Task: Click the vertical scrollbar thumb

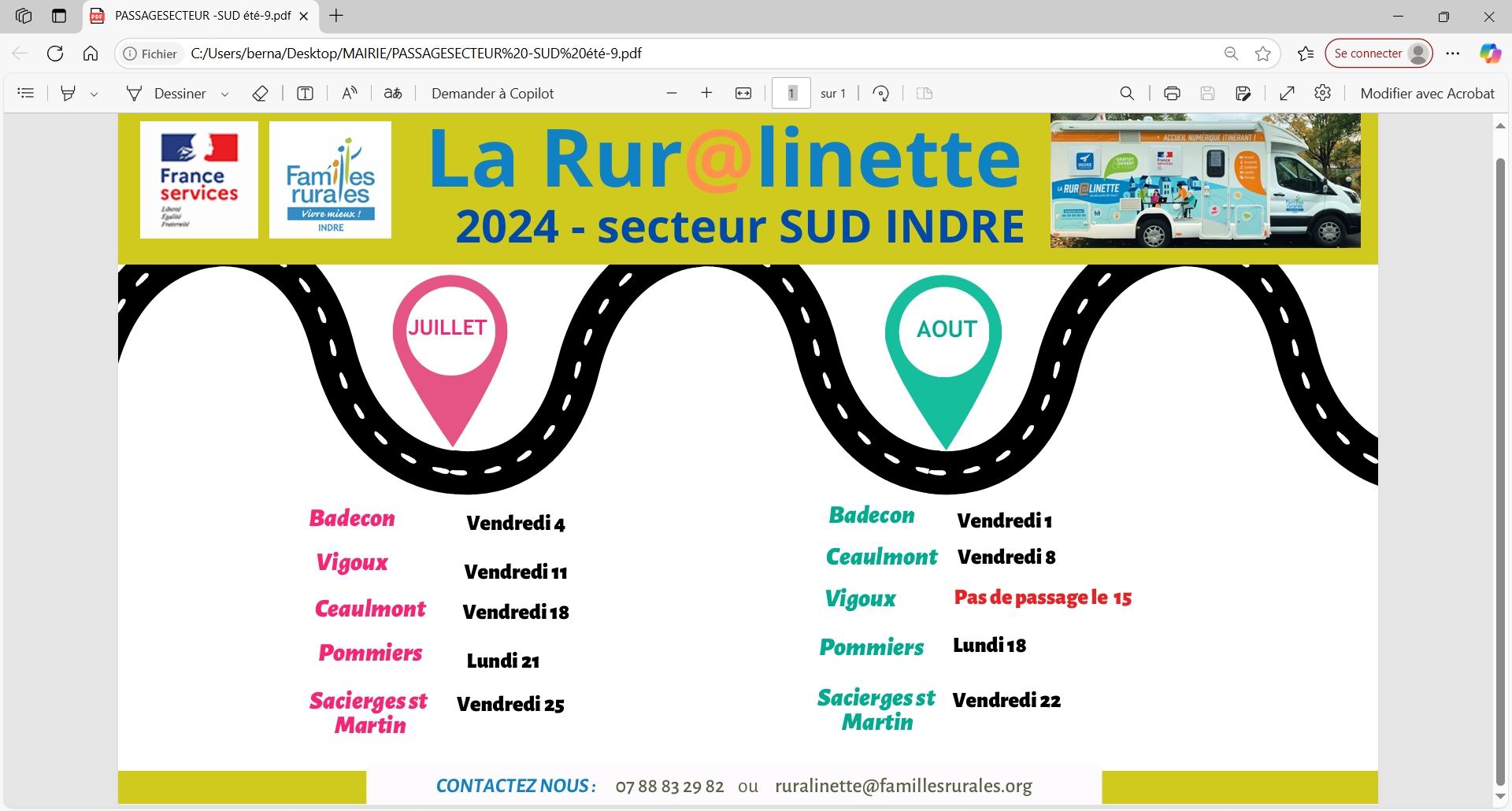Action: point(1500,472)
